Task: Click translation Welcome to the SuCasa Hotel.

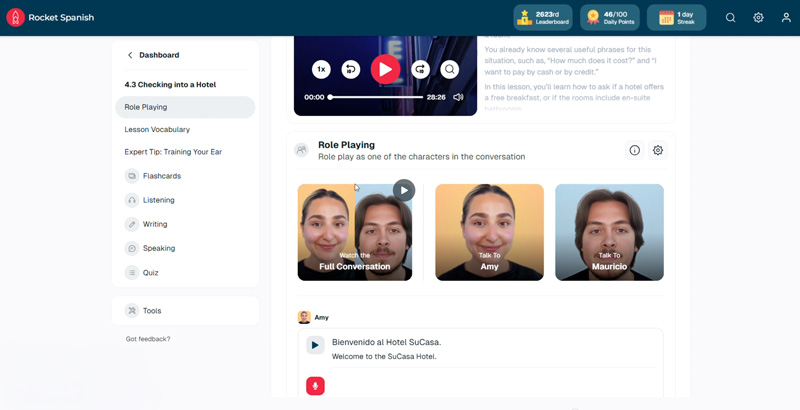Action: 384,356
